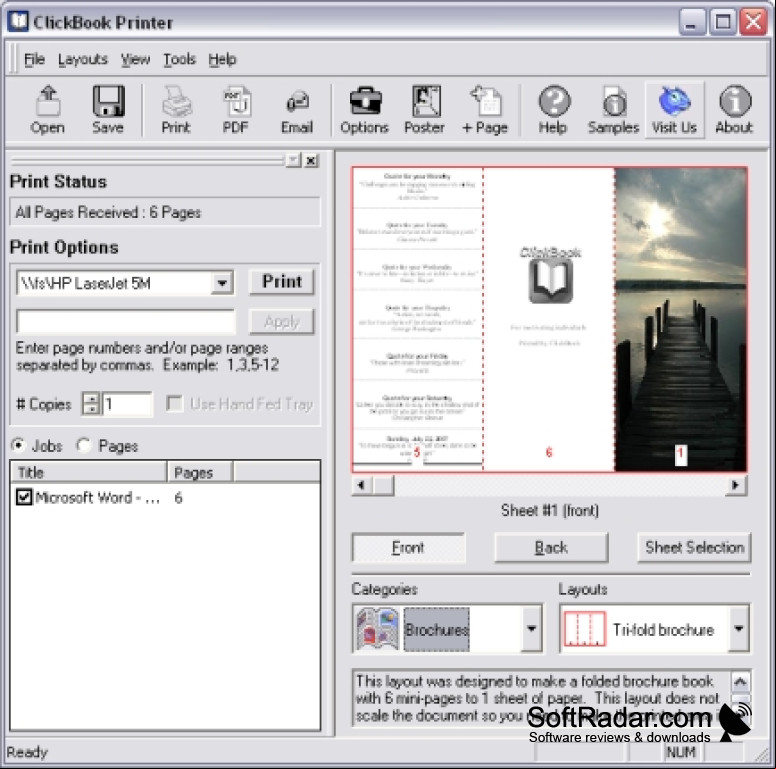
Task: Click the copies number field
Action: [x=127, y=404]
